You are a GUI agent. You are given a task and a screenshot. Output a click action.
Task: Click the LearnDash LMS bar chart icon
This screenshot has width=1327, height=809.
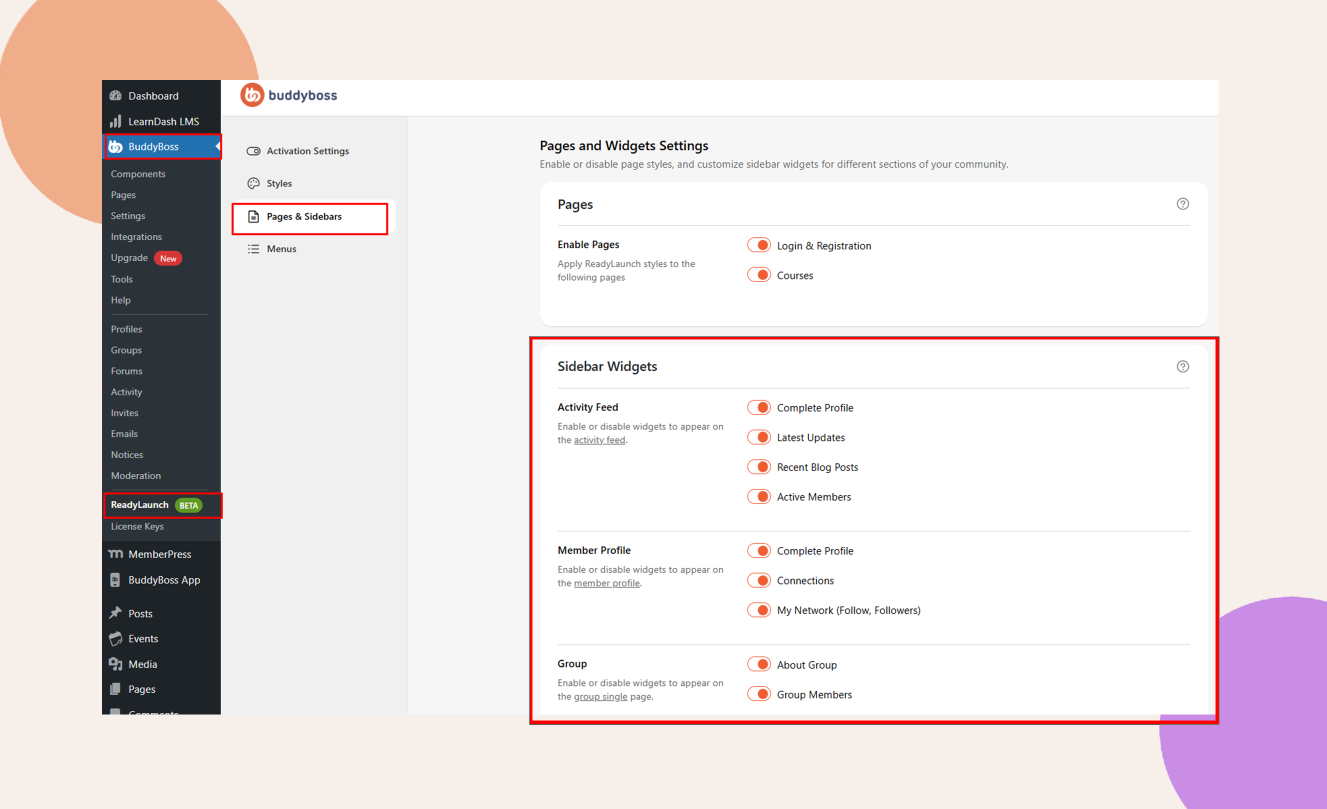115,121
